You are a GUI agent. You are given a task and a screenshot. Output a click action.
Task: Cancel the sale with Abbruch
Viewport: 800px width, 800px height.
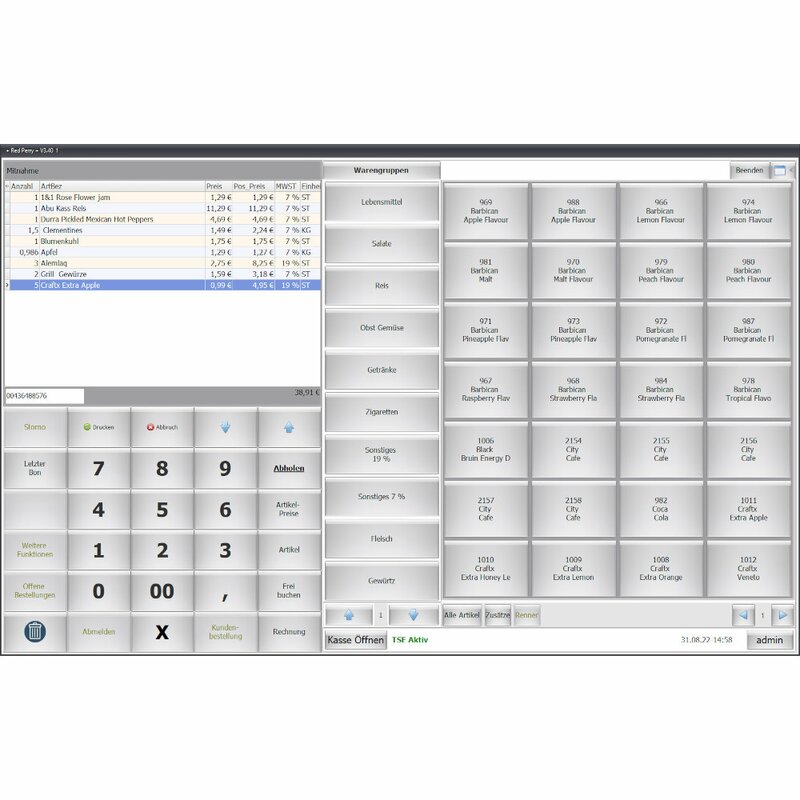(162, 428)
